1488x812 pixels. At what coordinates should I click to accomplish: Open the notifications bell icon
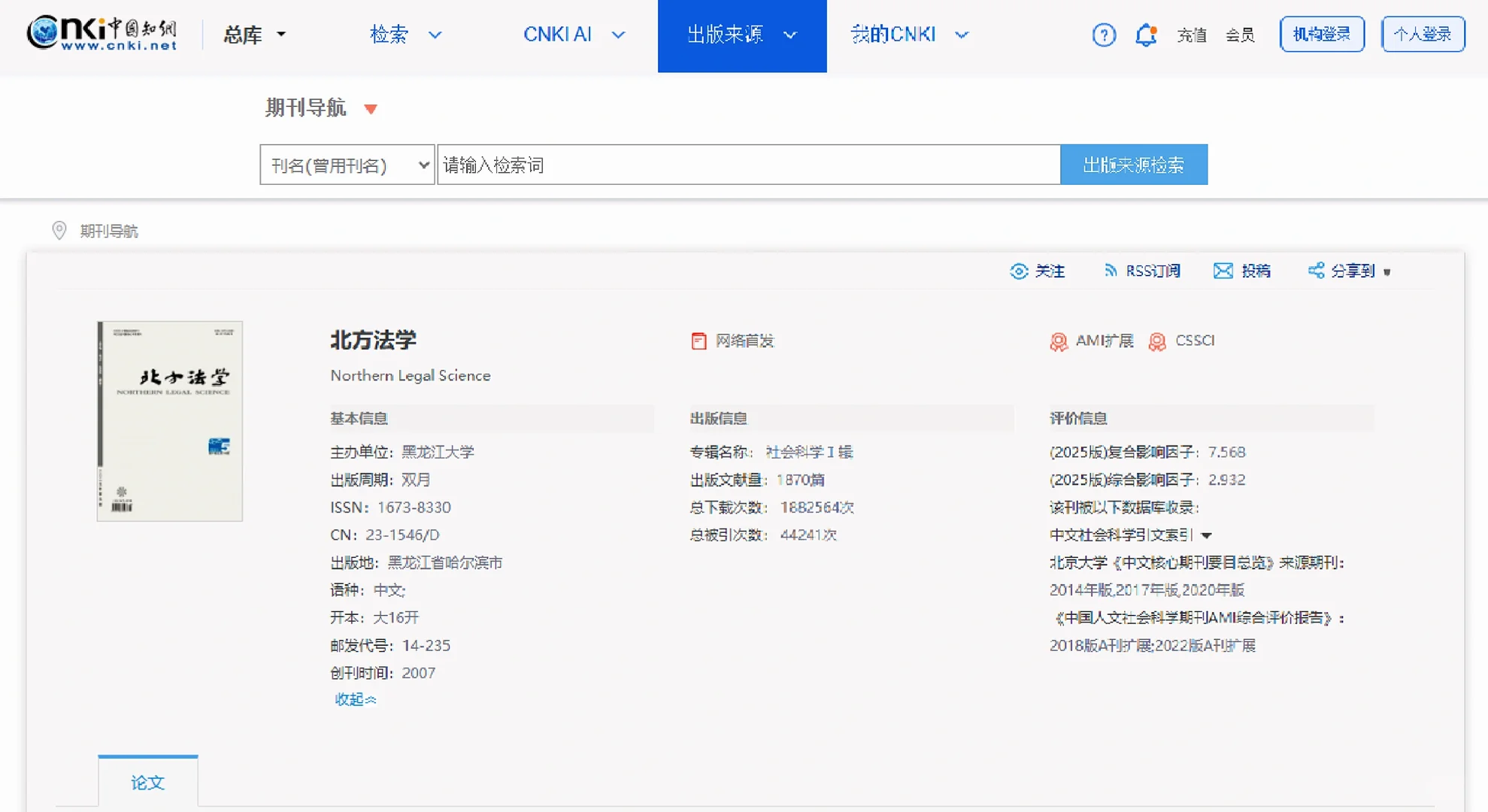[x=1146, y=35]
